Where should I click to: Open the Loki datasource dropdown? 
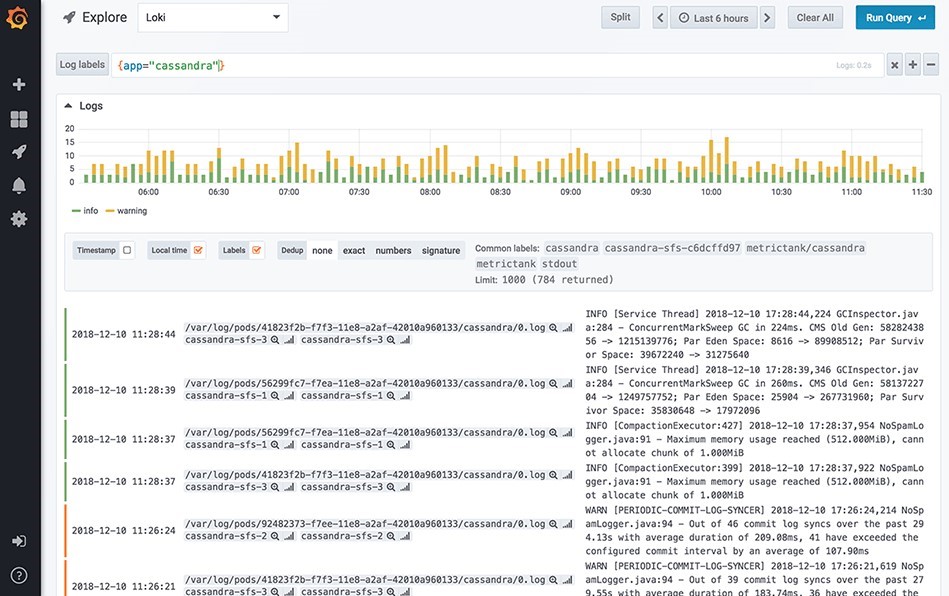pos(213,18)
